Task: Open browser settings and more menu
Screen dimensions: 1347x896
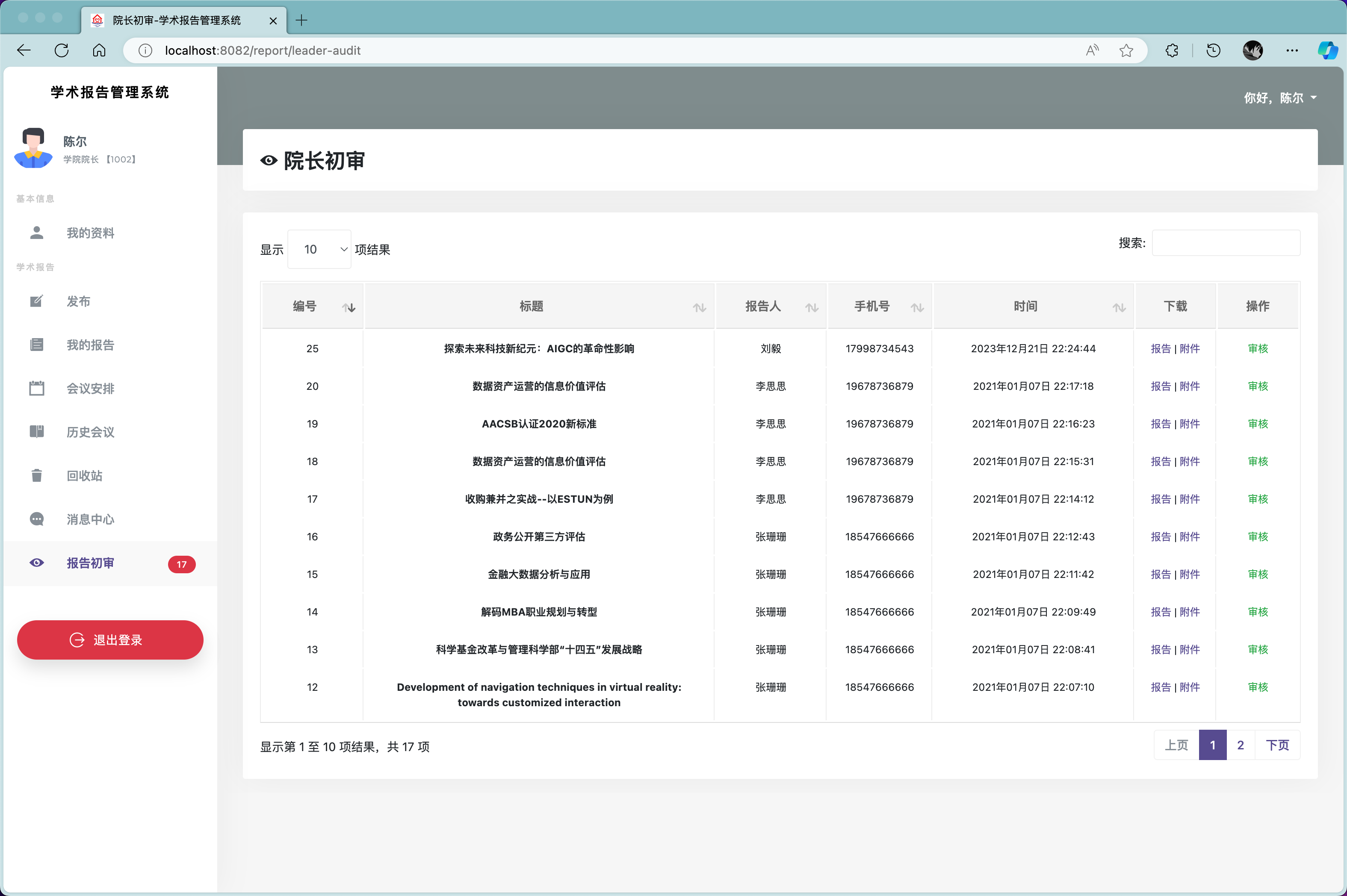Action: [1291, 50]
